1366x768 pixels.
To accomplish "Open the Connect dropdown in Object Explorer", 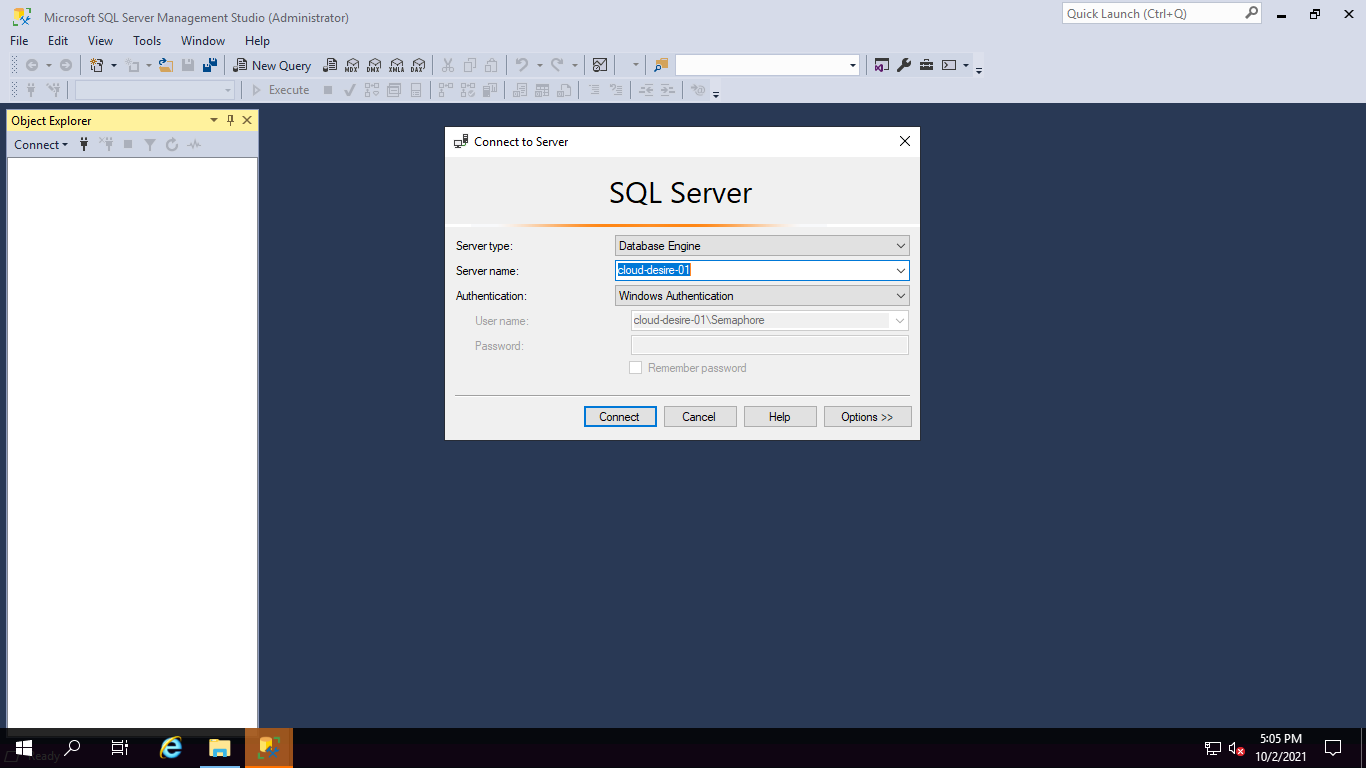I will [41, 145].
